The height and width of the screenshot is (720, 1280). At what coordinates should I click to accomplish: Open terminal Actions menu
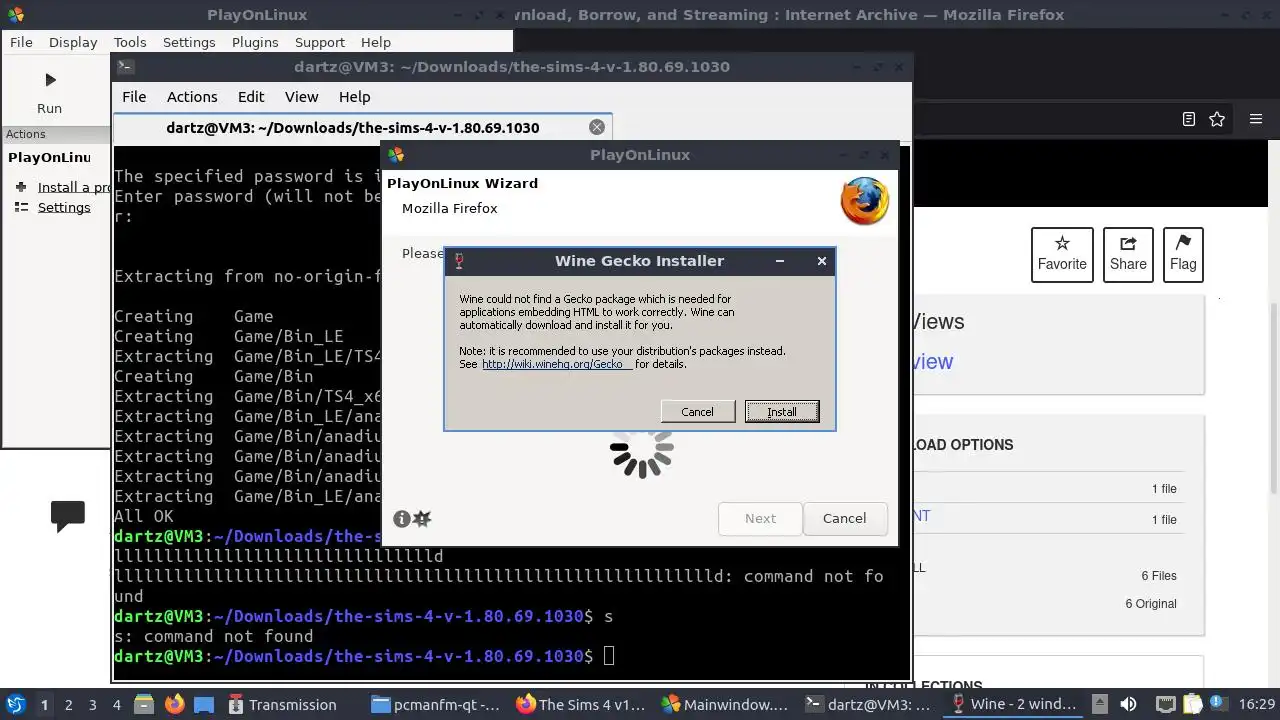(x=192, y=97)
